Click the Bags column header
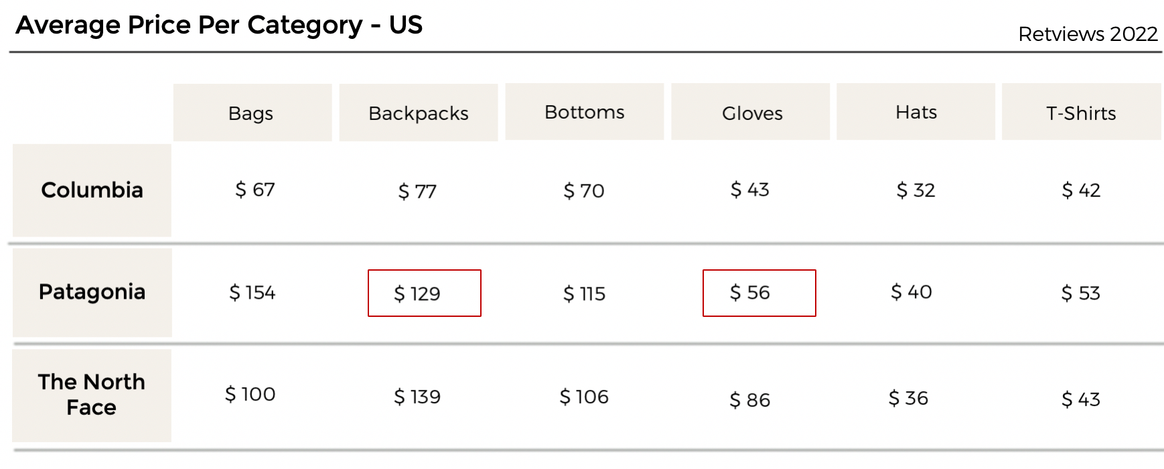This screenshot has width=1164, height=469. pyautogui.click(x=252, y=113)
